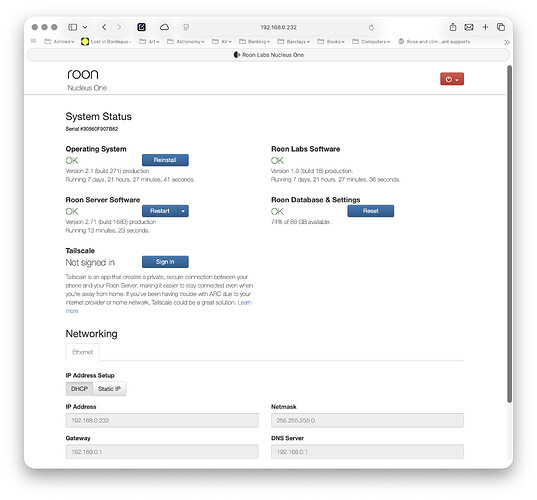Screen dimensions: 537x500
Task: Select DHCP address setup option
Action: click(79, 389)
